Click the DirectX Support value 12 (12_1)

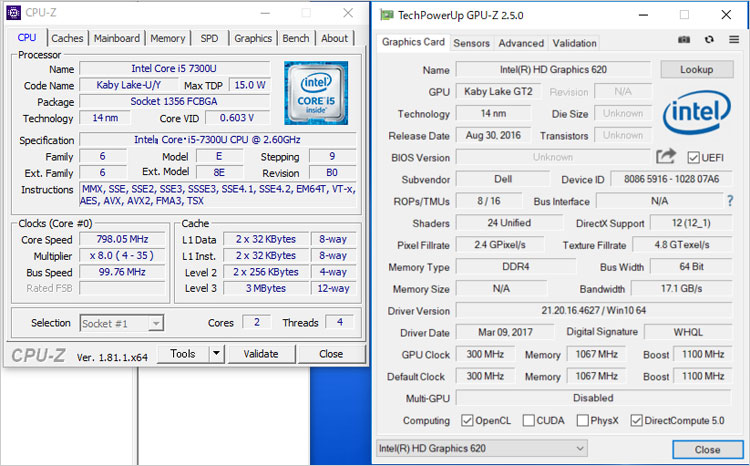tap(691, 223)
